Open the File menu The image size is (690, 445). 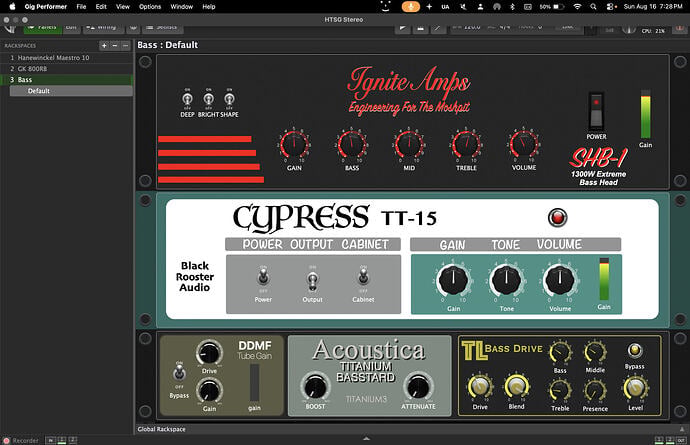coord(81,7)
